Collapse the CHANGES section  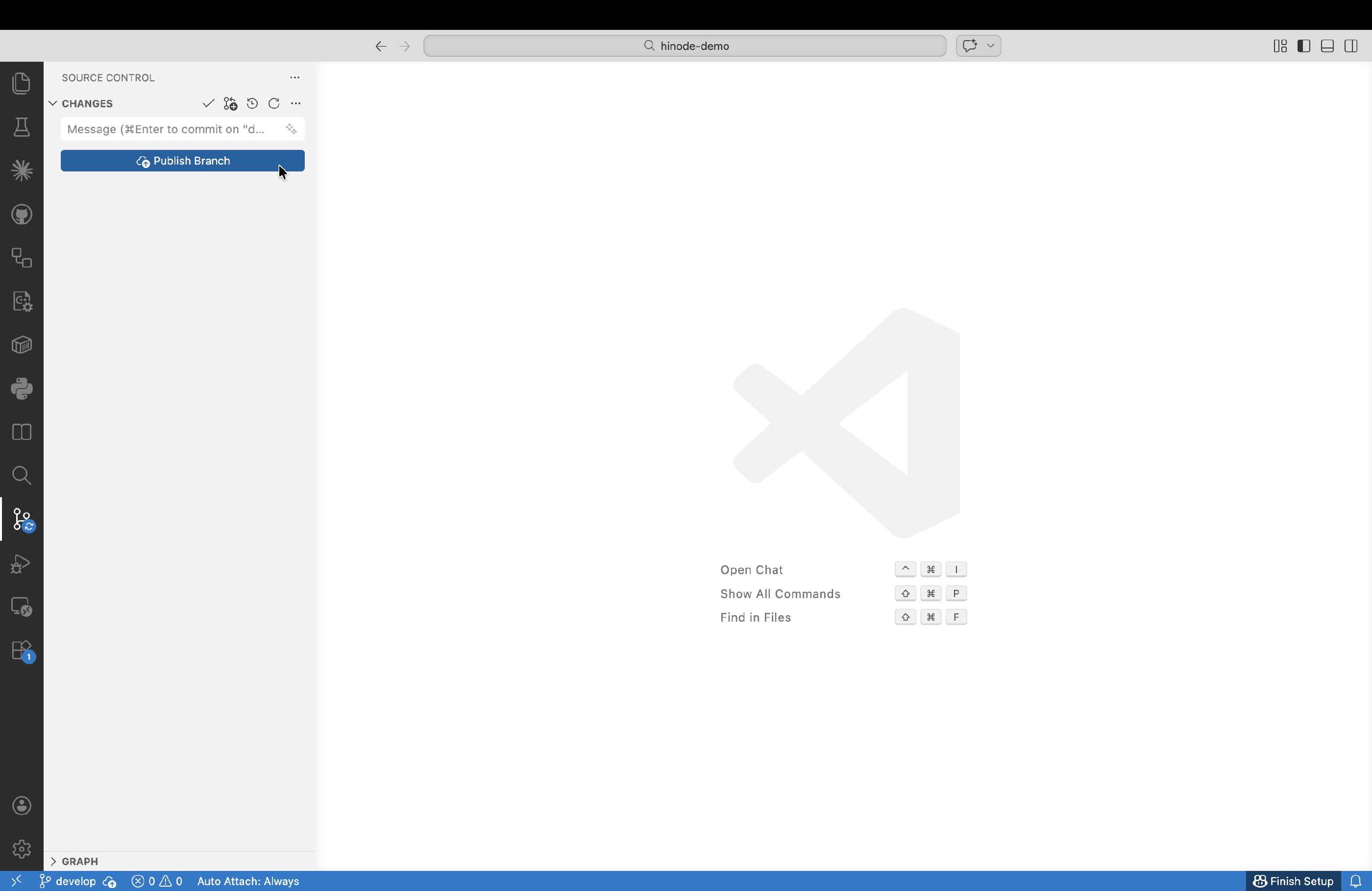53,104
